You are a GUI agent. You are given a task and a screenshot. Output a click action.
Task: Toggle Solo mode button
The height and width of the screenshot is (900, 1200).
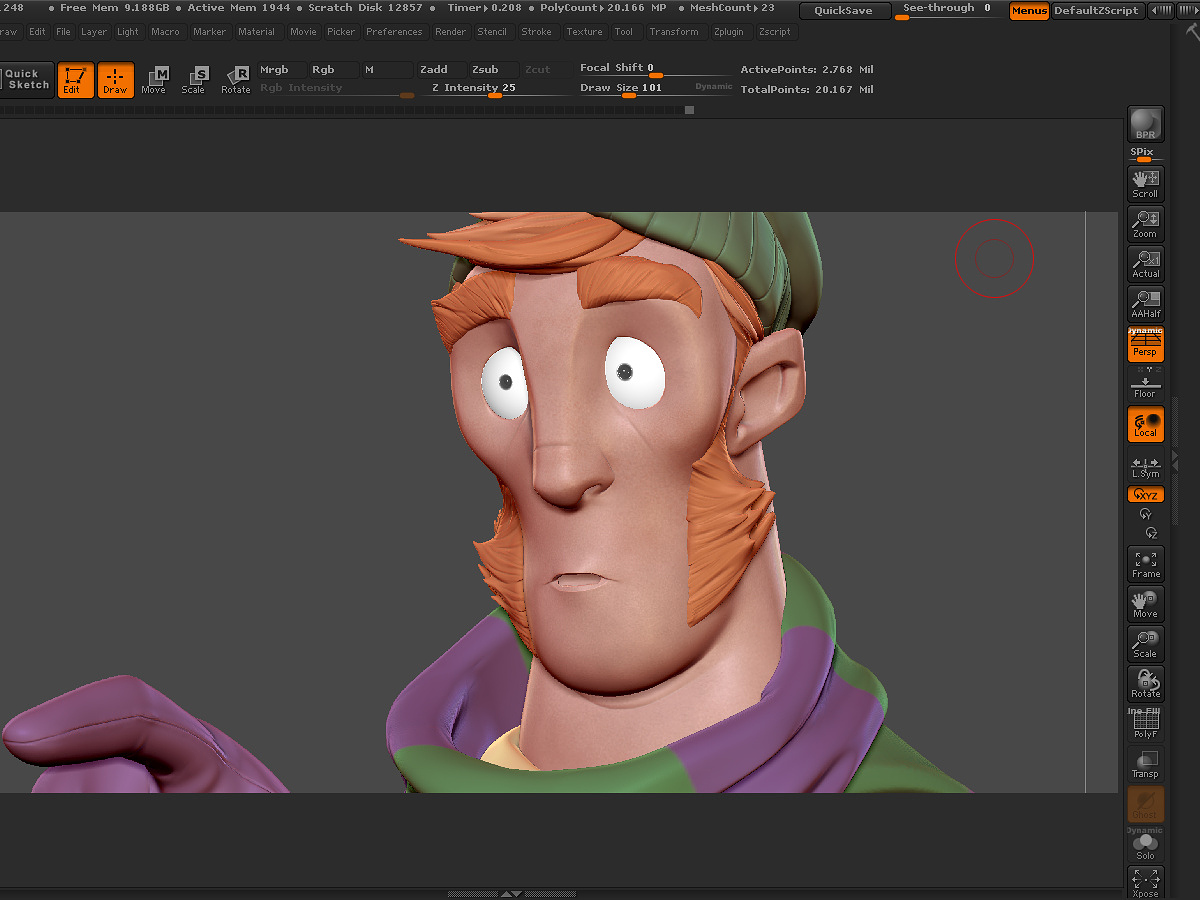tap(1145, 846)
